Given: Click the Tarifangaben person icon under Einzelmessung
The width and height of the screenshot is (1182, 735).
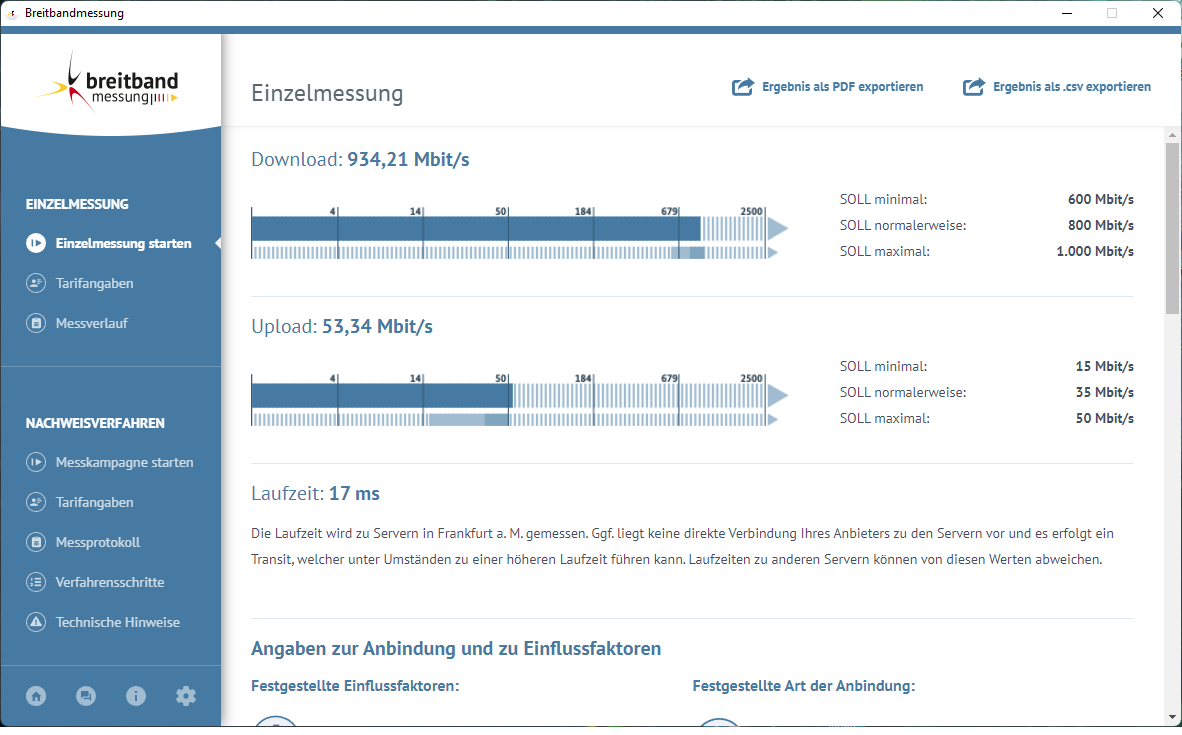Looking at the screenshot, I should [36, 283].
